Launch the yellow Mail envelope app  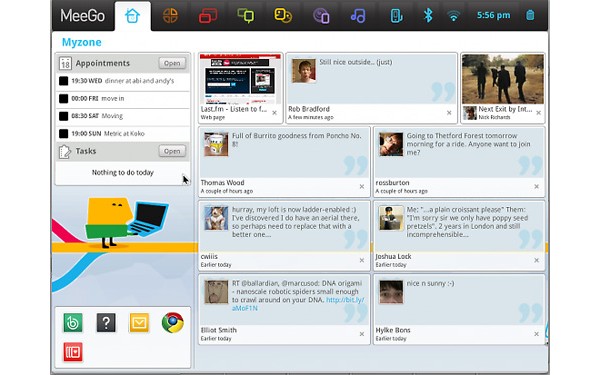tap(139, 323)
